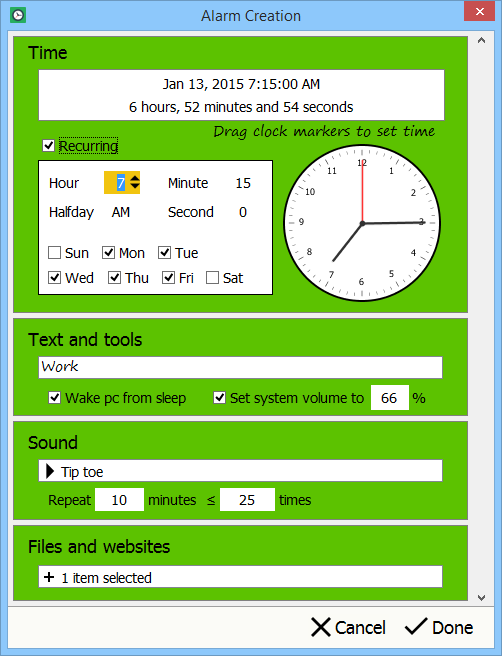This screenshot has width=502, height=656.
Task: Click the Hour value field showing 7
Action: pos(120,183)
